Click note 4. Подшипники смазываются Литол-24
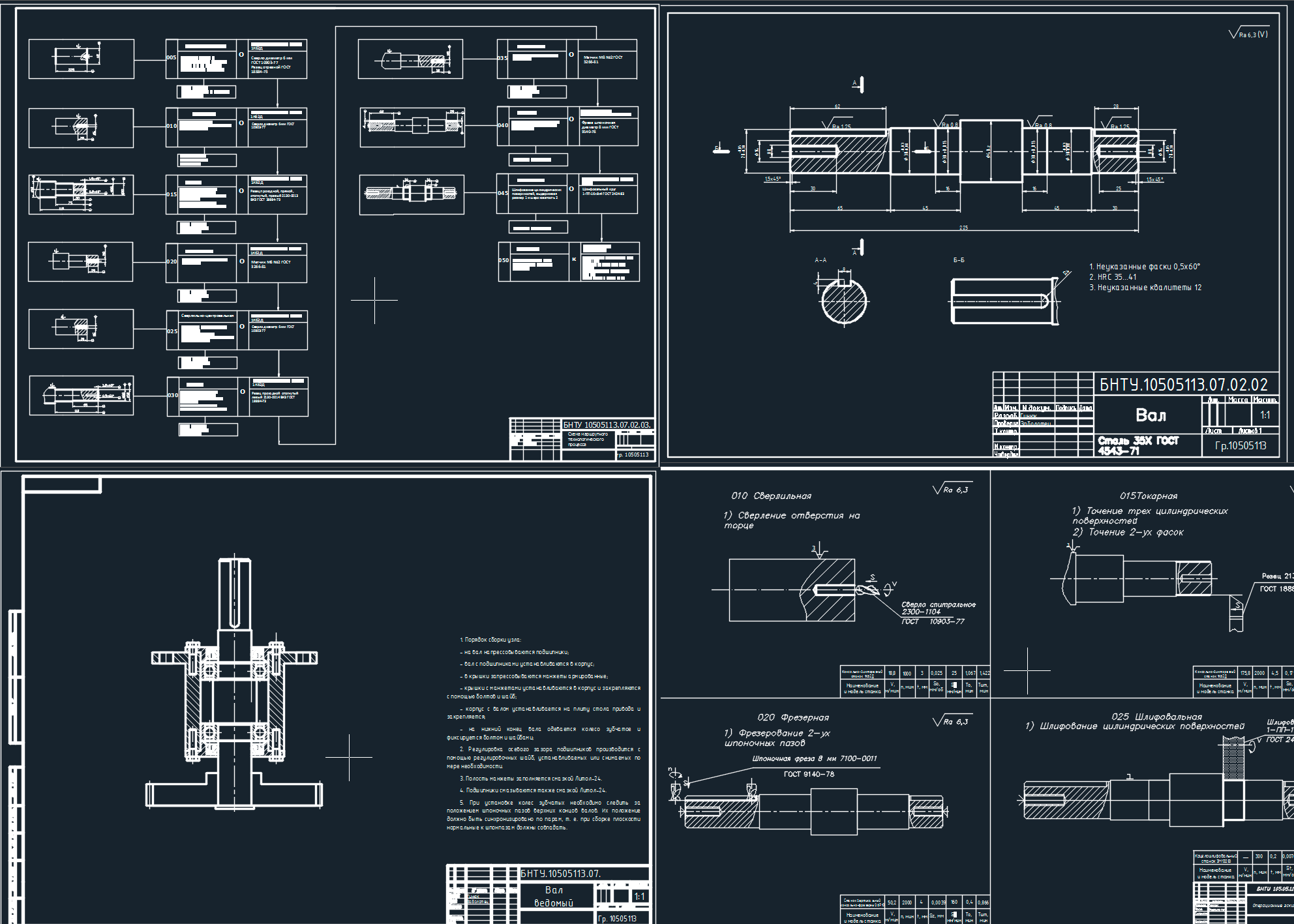 pyautogui.click(x=533, y=790)
